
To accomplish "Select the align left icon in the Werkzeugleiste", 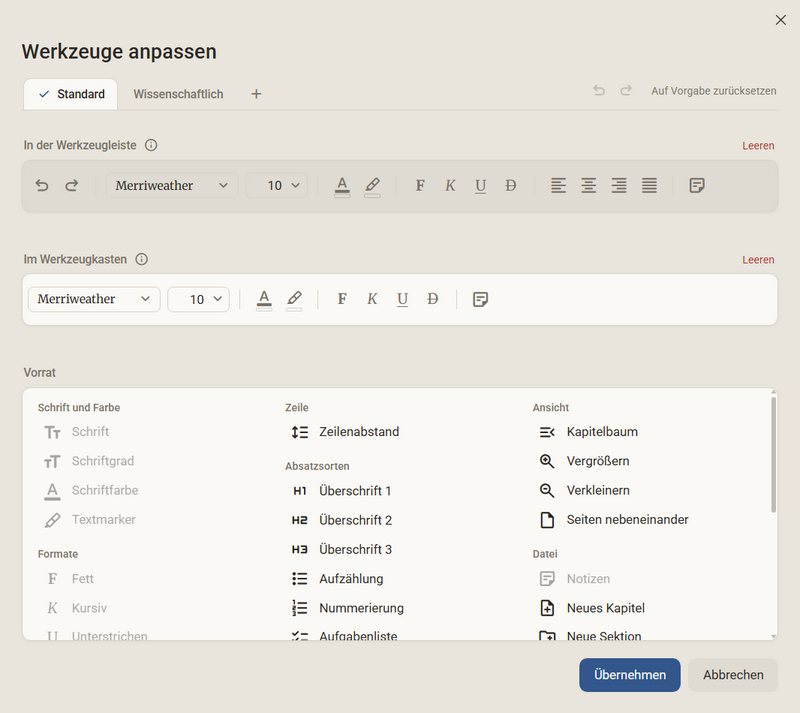I will [558, 185].
